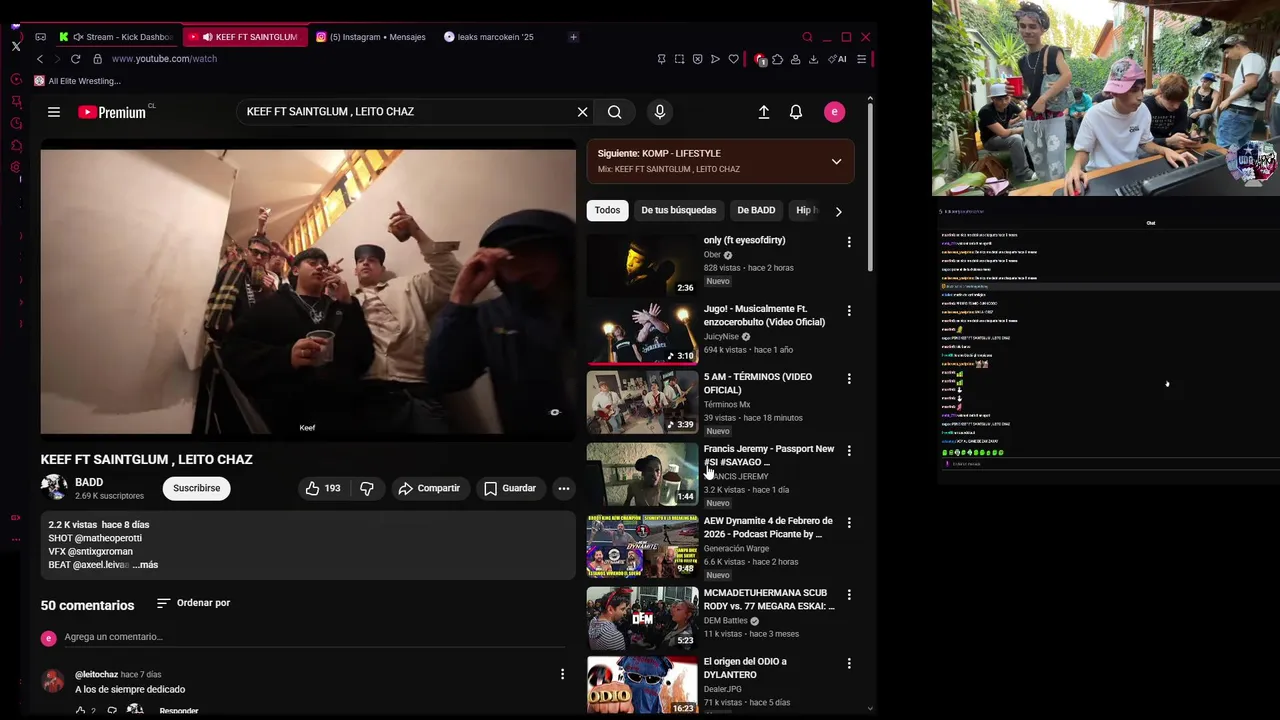Open the extensions cube icon
The image size is (1280, 720).
tap(777, 59)
